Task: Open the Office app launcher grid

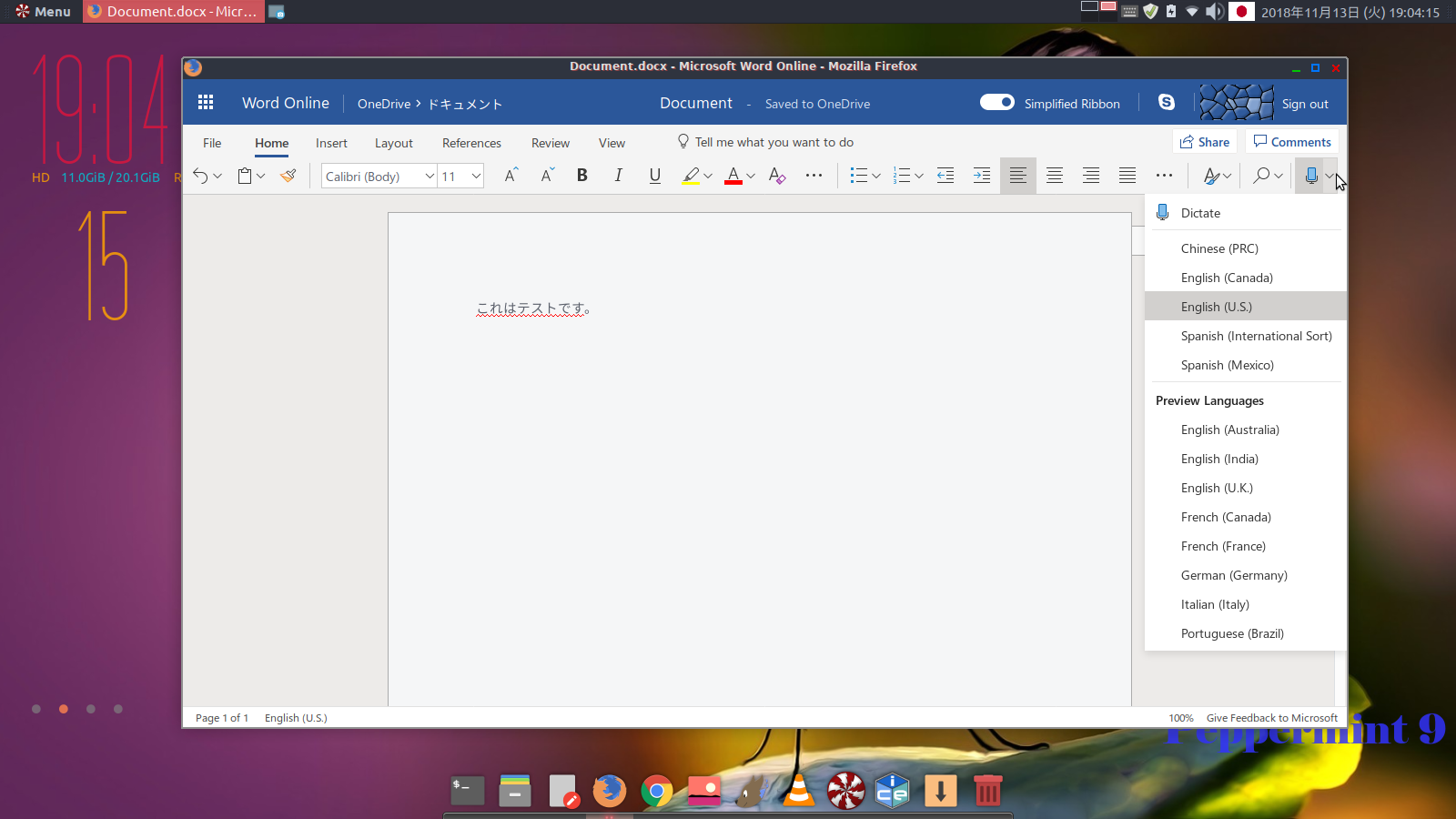Action: tap(206, 103)
